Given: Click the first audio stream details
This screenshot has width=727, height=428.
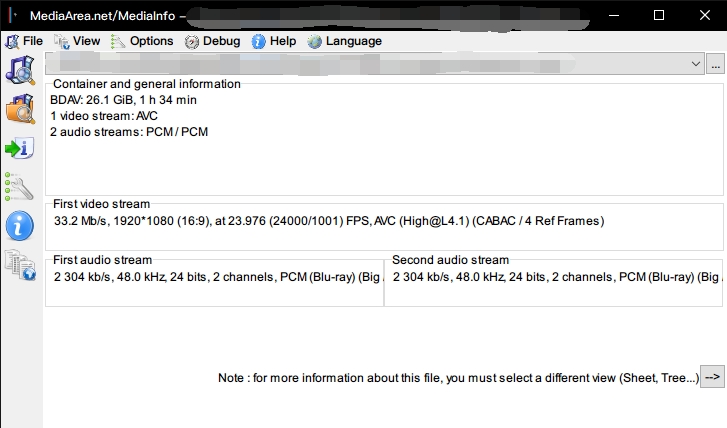Looking at the screenshot, I should [x=215, y=276].
